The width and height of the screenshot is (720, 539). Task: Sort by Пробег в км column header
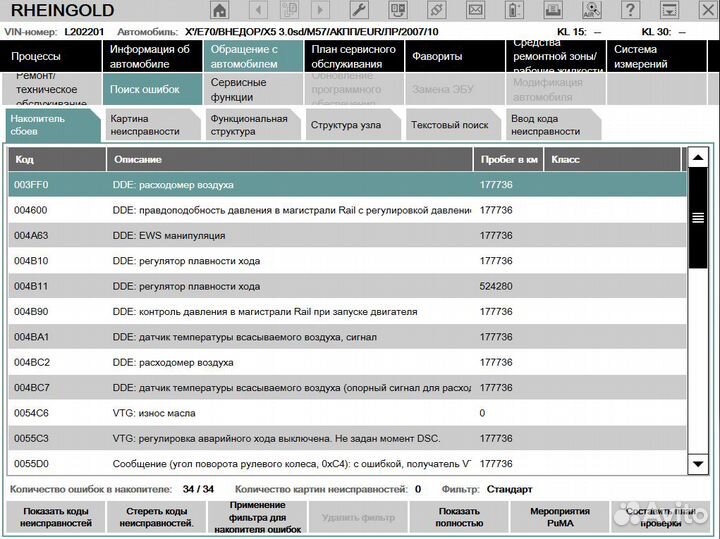pos(508,159)
